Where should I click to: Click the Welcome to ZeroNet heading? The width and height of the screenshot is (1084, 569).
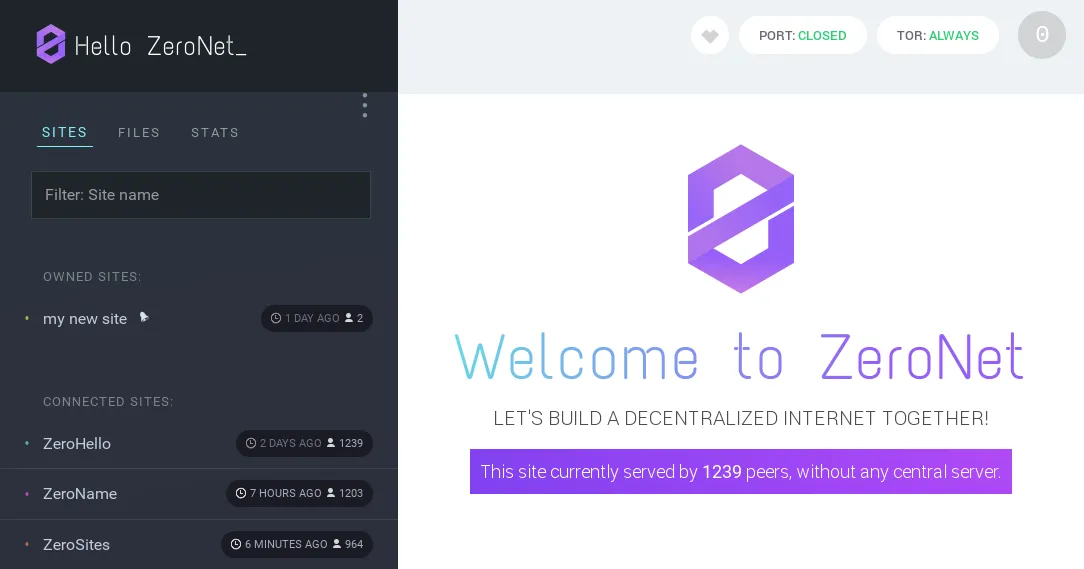tap(739, 357)
